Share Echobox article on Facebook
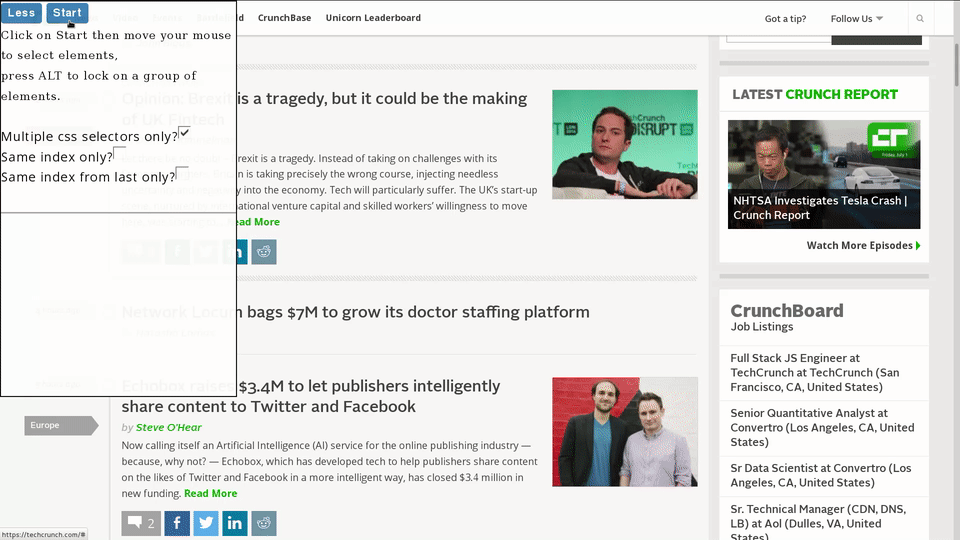The width and height of the screenshot is (960, 540). [177, 523]
